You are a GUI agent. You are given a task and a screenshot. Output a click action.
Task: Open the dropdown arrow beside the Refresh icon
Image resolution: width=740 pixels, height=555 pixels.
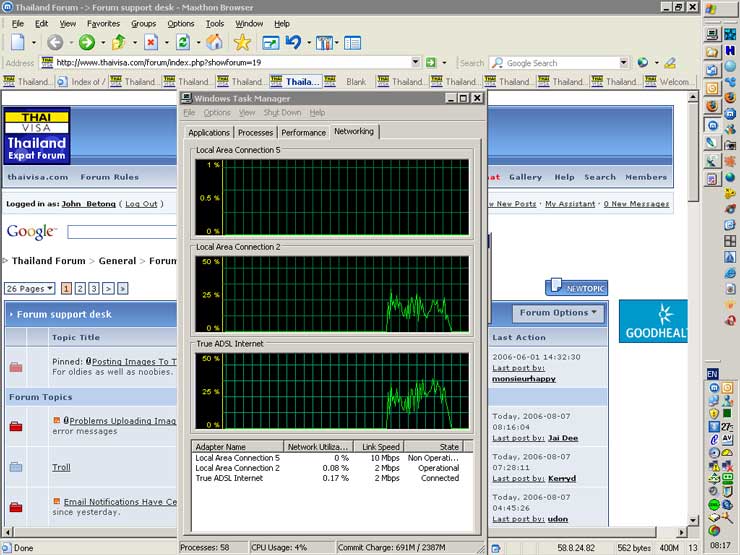click(199, 43)
